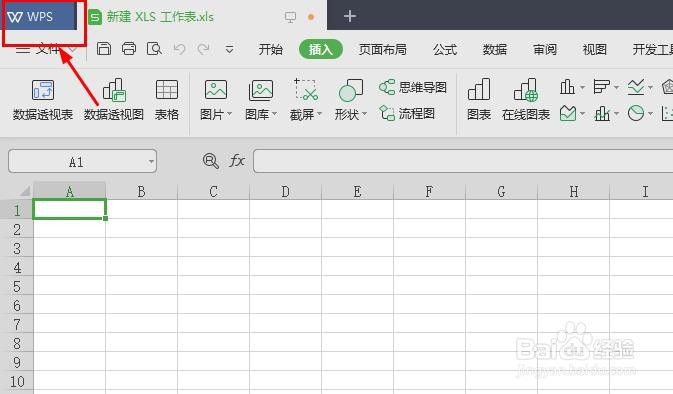This screenshot has width=673, height=394.
Task: Expand pie chart dropdown arrow
Action: coord(651,114)
